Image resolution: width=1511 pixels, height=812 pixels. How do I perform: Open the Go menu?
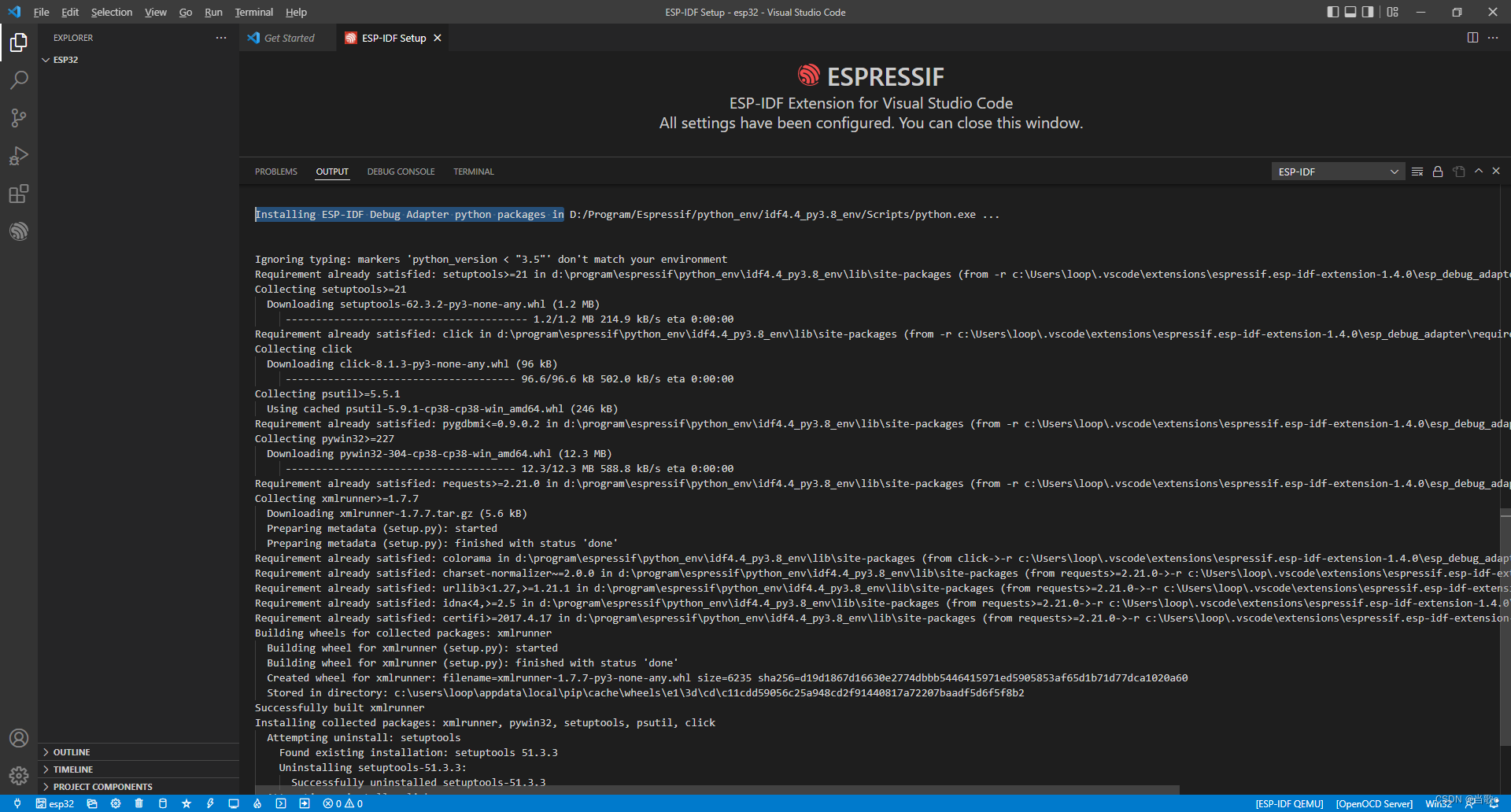[x=185, y=12]
